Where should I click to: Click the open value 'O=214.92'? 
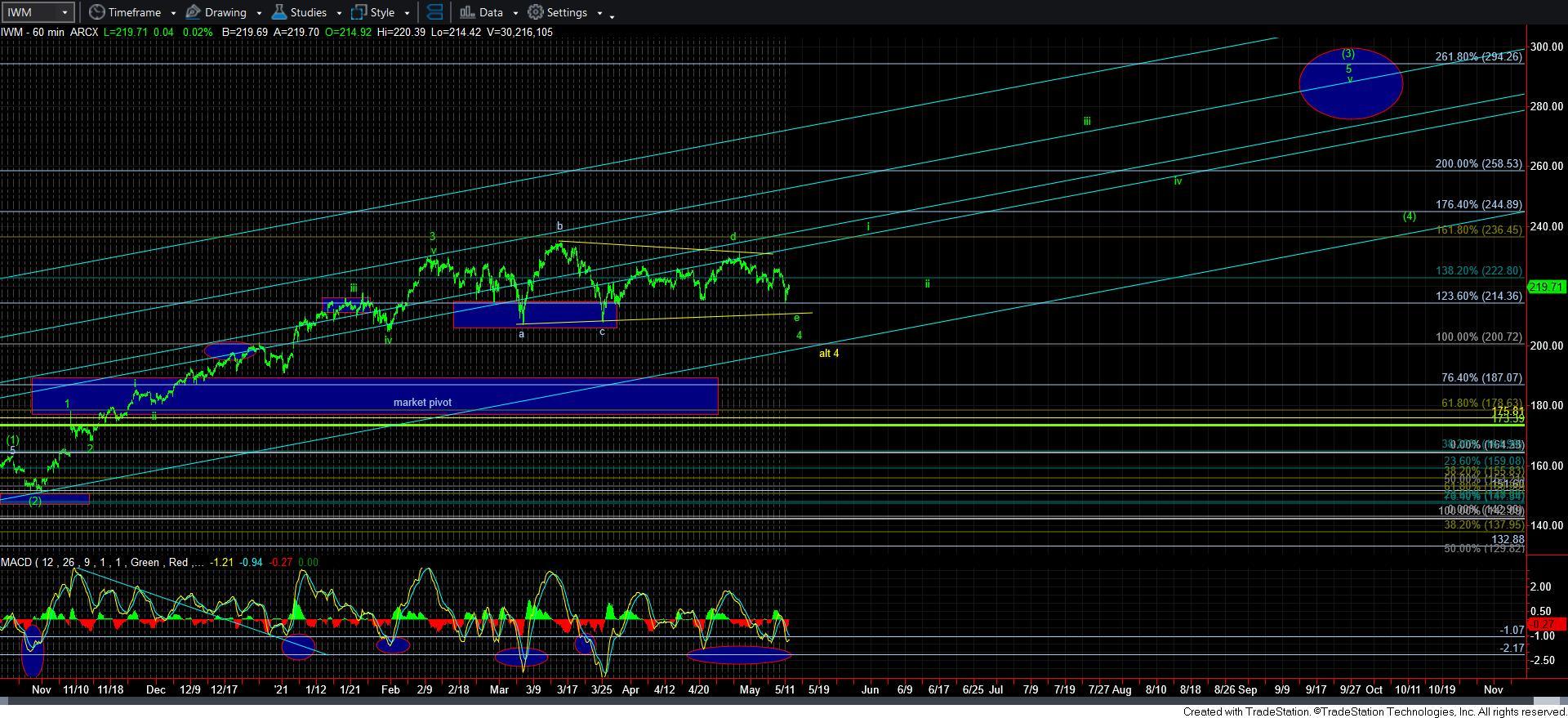pyautogui.click(x=348, y=33)
